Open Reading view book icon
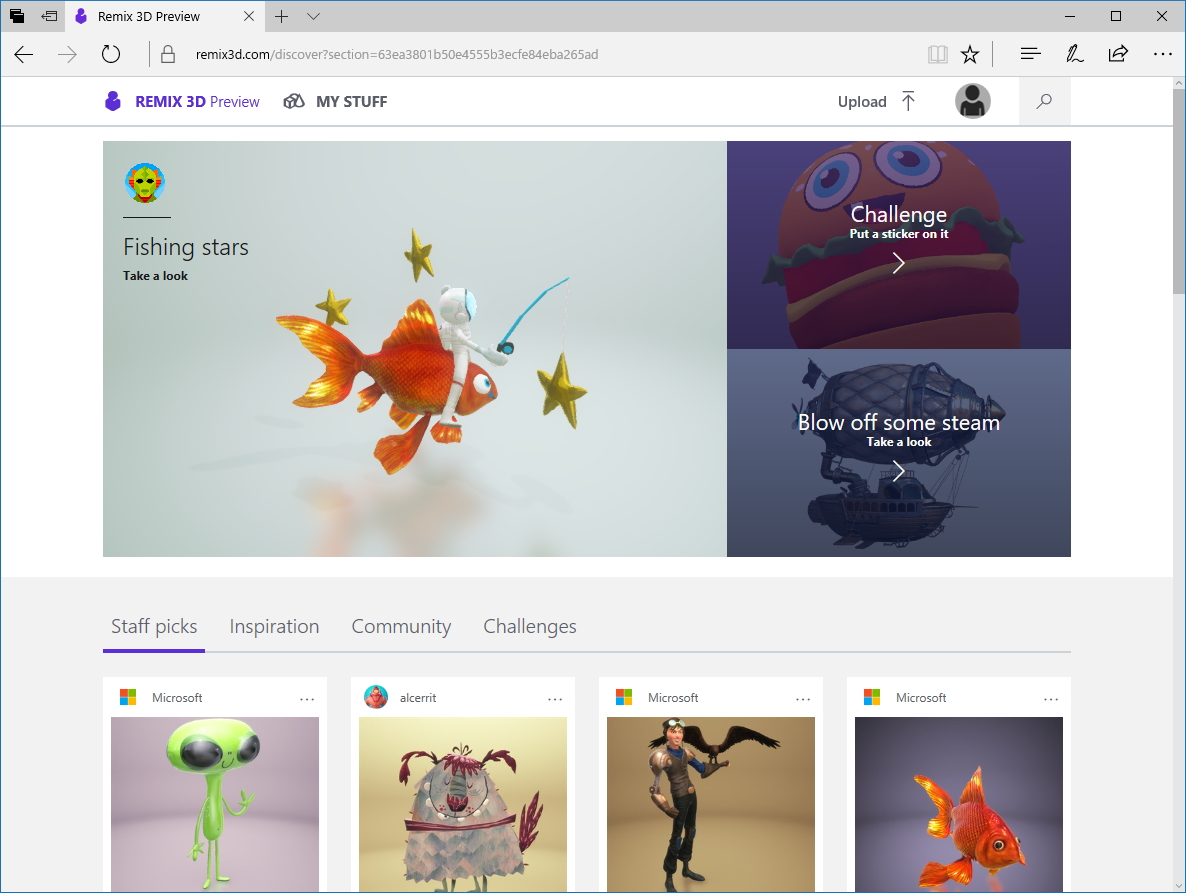1186x893 pixels. point(937,54)
